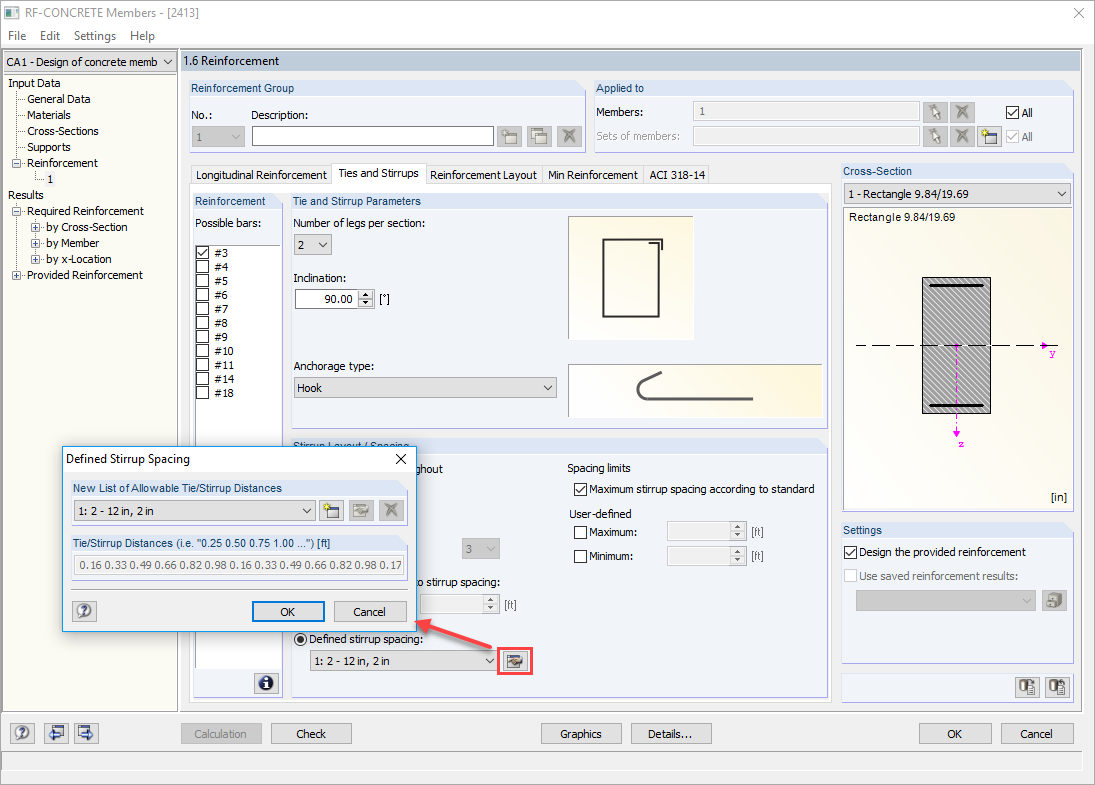
Task: Adjust the Inclination value spinner
Action: (366, 298)
